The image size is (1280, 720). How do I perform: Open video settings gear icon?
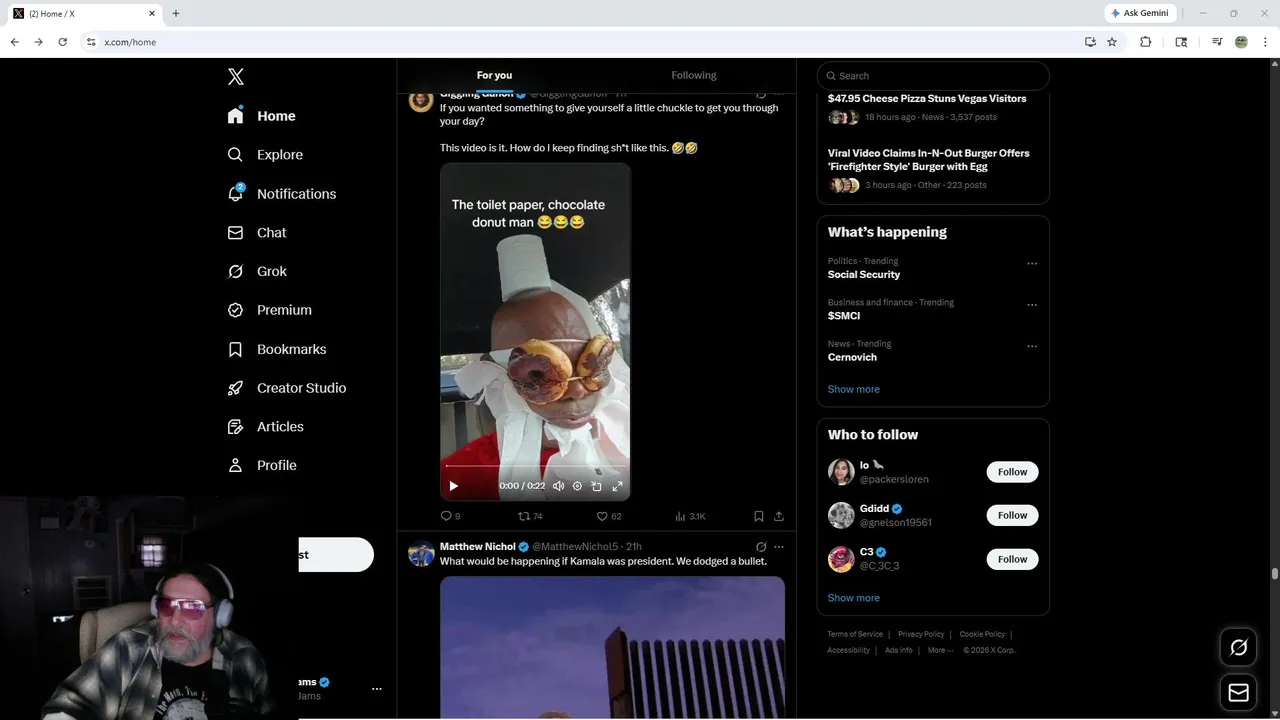tap(577, 486)
